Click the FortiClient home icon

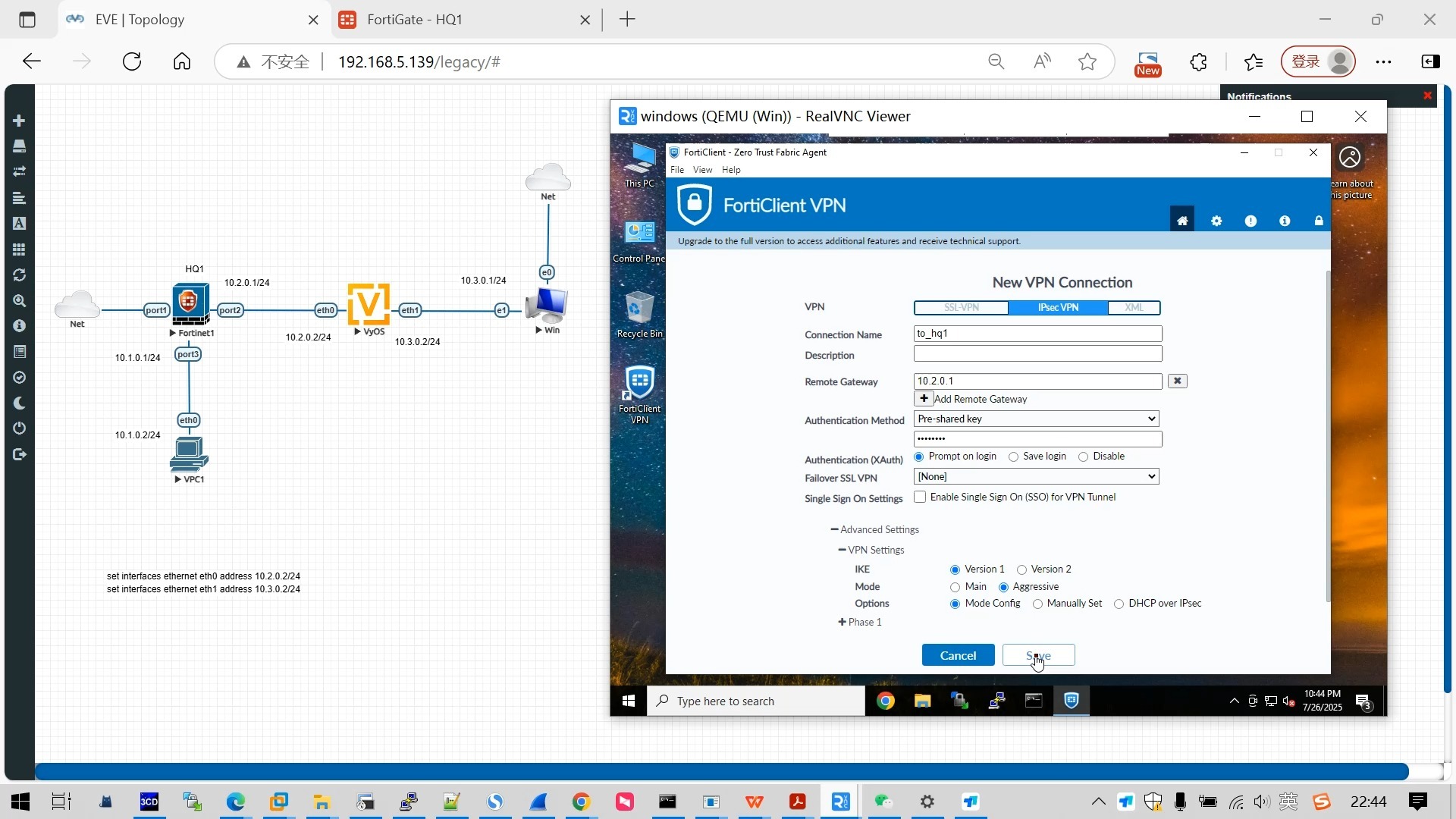1181,221
